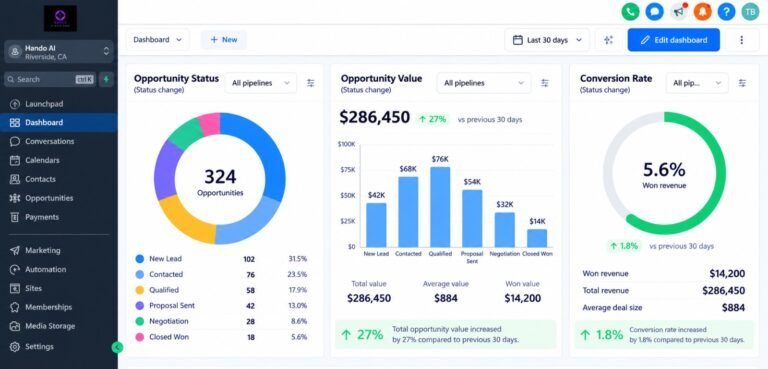
Task: Click the 324 Opportunities donut center
Action: (x=220, y=182)
